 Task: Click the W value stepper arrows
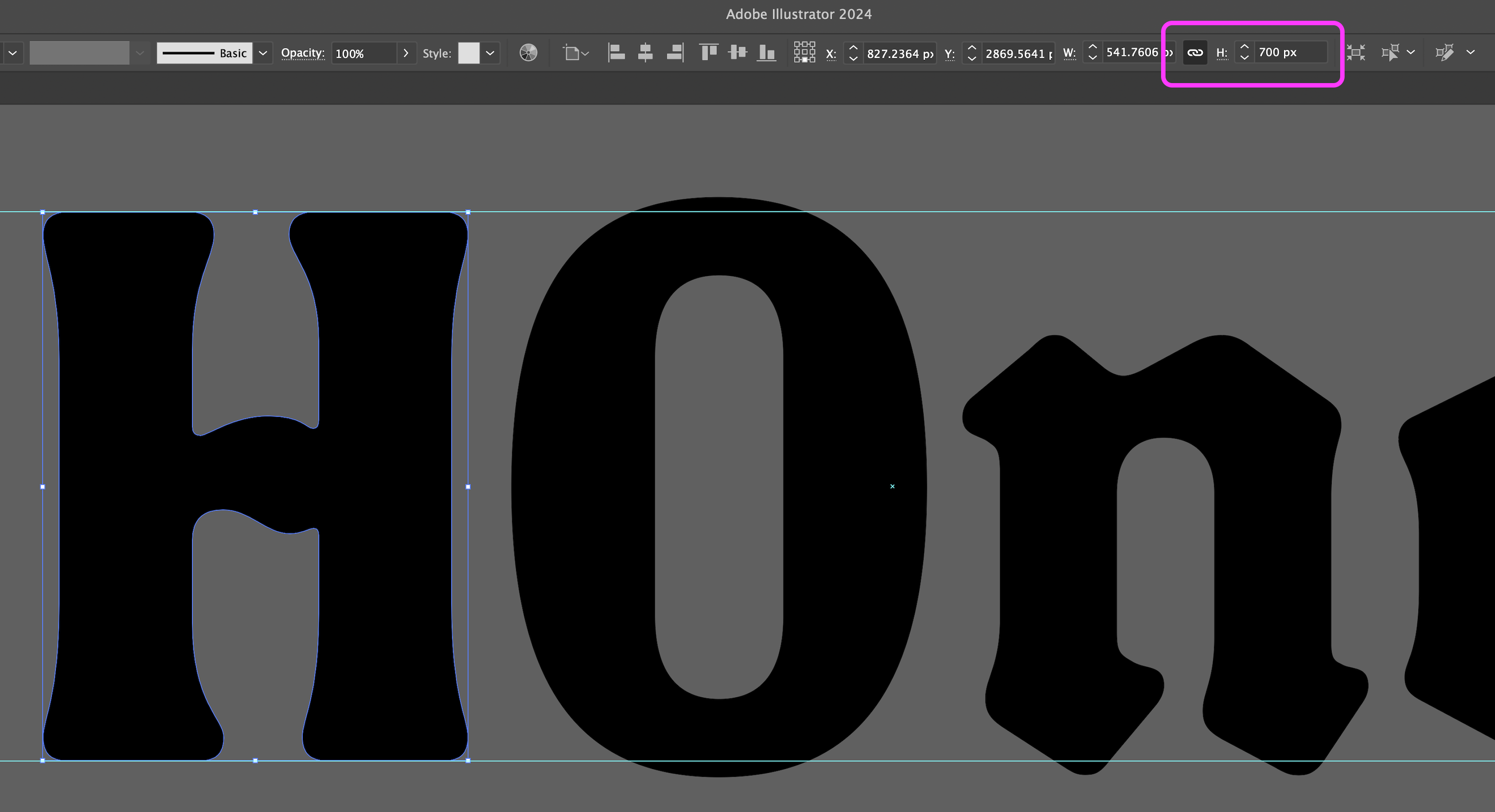tap(1092, 52)
